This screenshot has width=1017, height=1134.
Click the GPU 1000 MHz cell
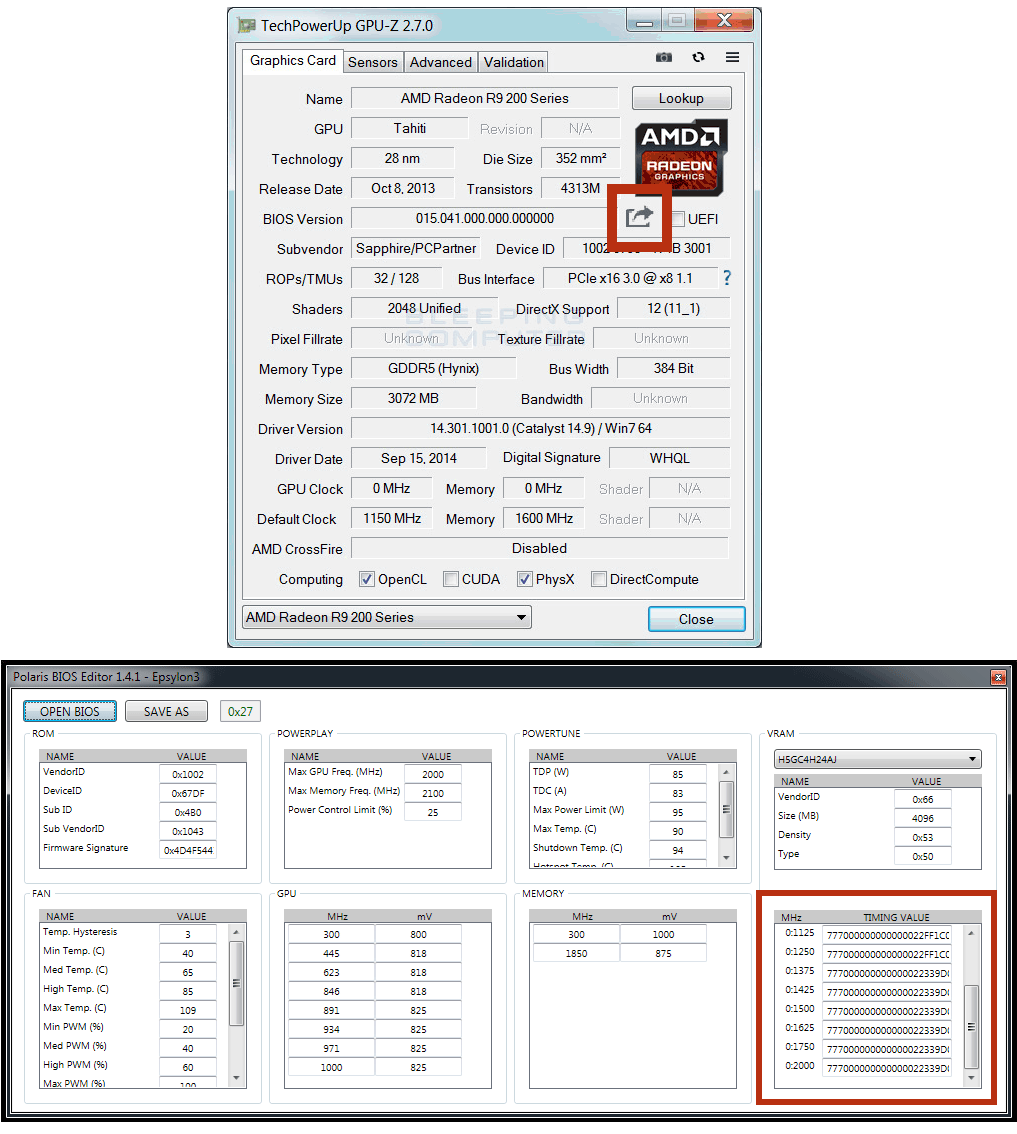coord(331,1067)
